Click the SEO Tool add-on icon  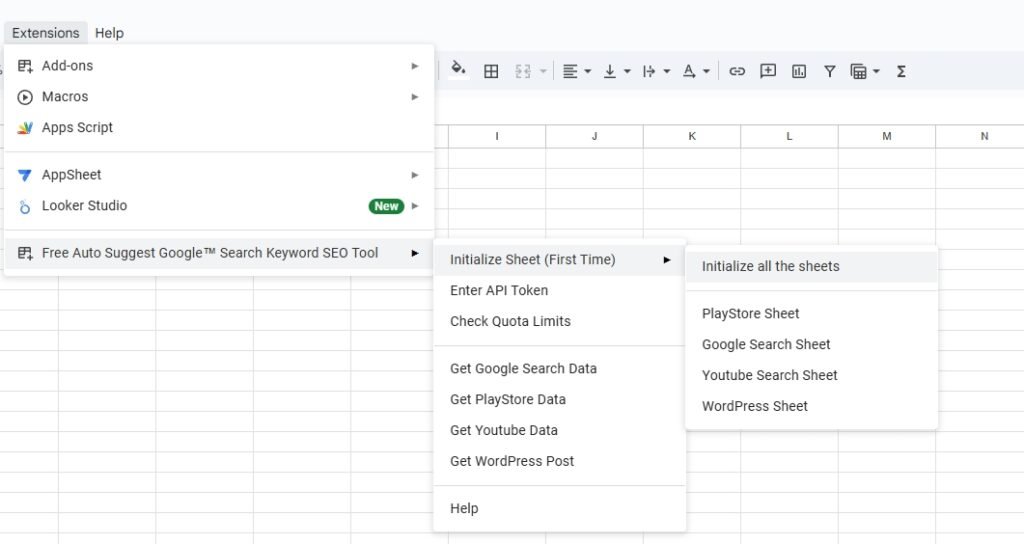click(x=25, y=253)
